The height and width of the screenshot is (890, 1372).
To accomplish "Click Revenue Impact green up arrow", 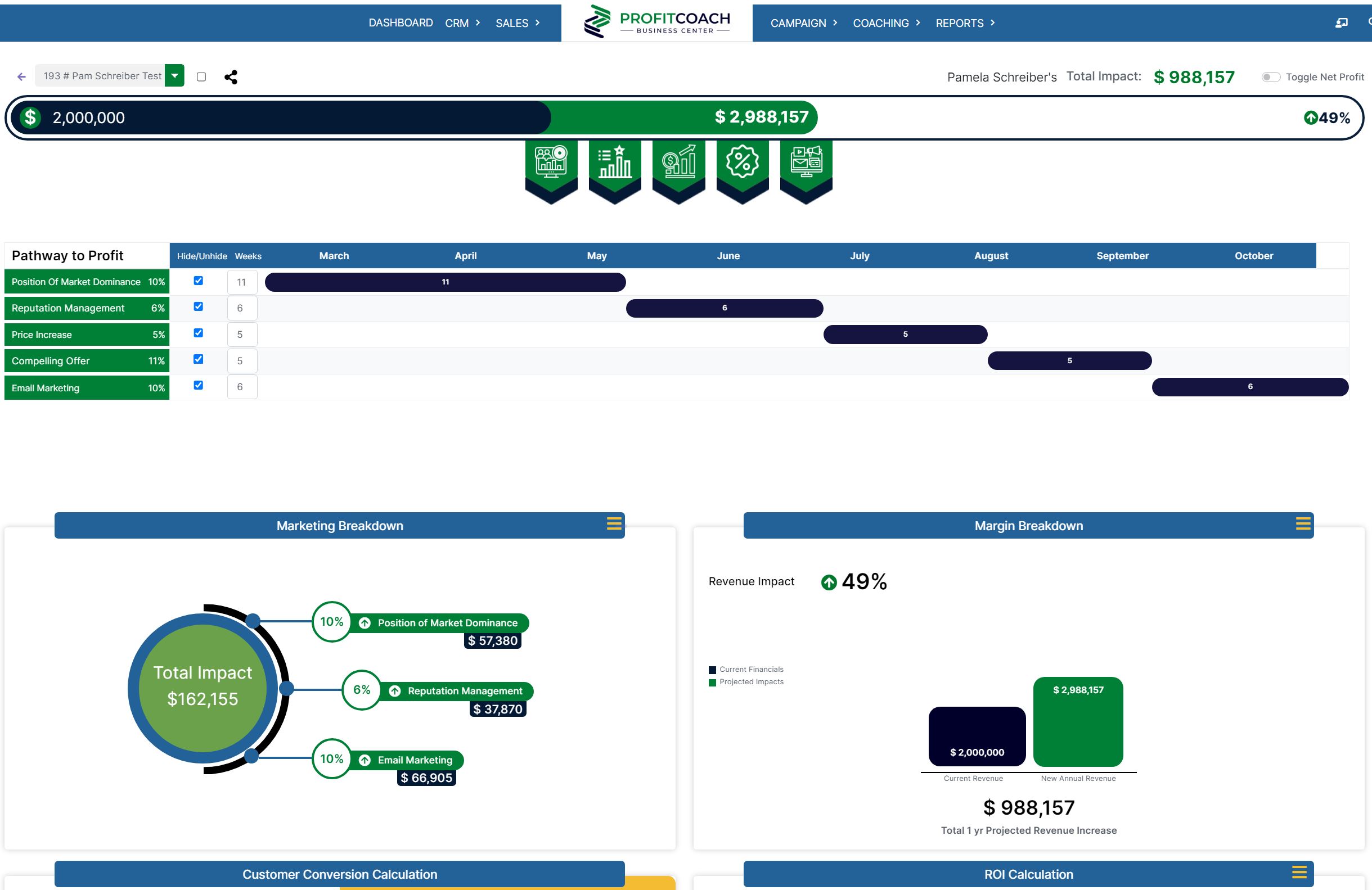I will [x=829, y=582].
